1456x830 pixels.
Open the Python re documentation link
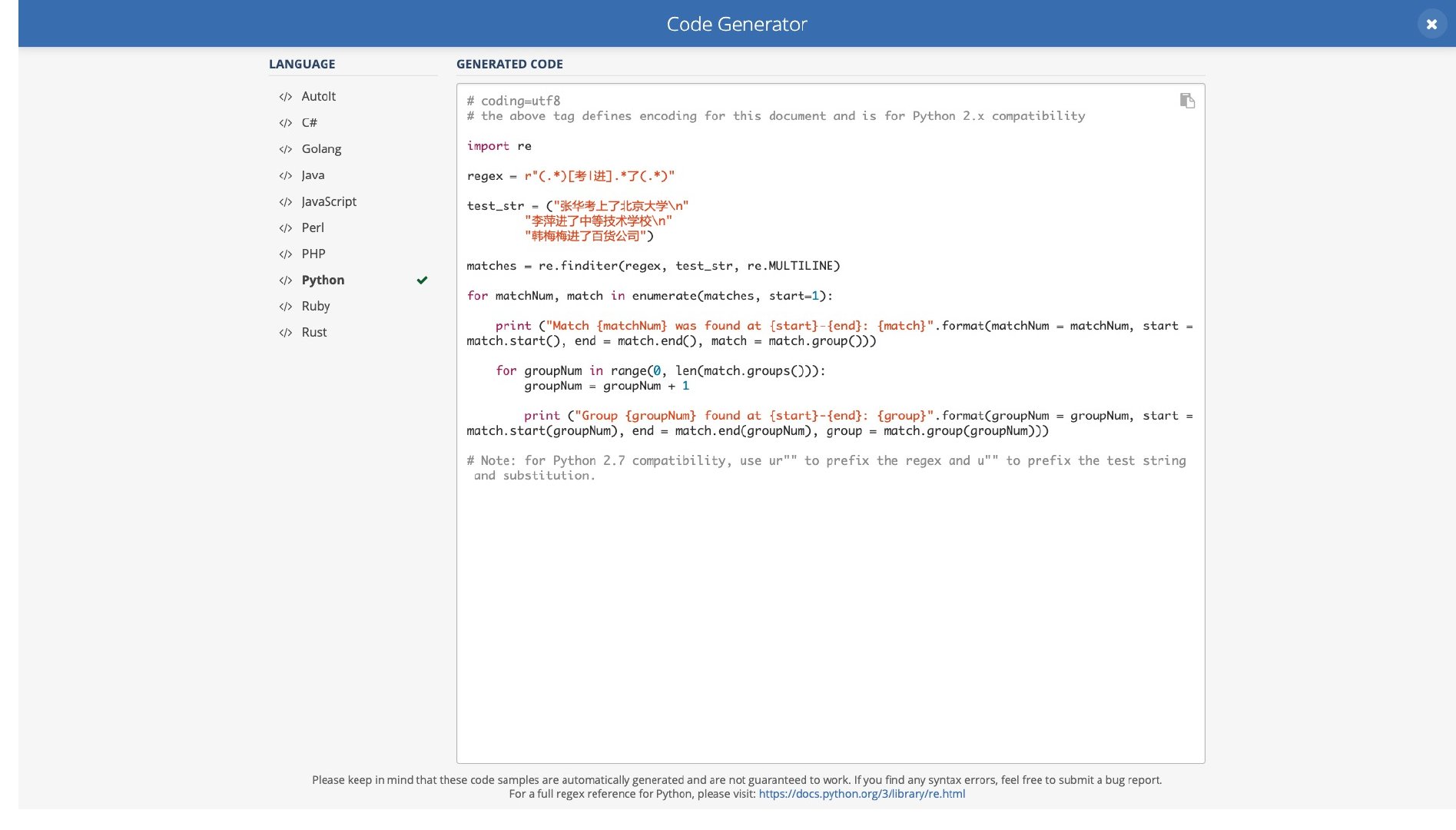point(862,794)
